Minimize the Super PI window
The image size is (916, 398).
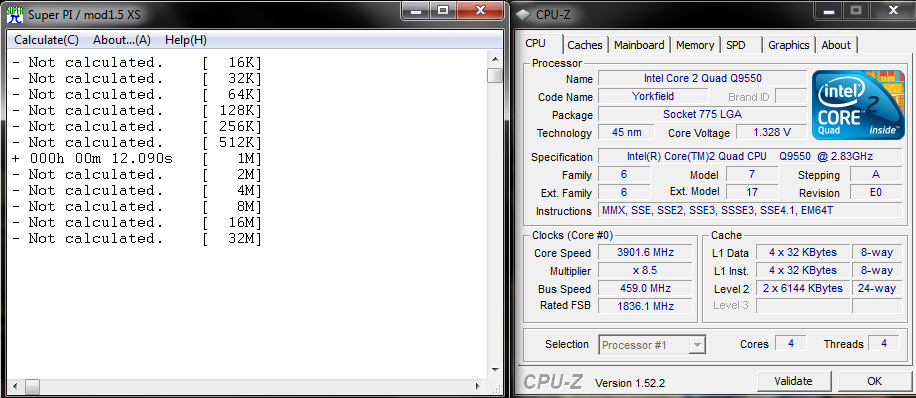click(x=415, y=10)
